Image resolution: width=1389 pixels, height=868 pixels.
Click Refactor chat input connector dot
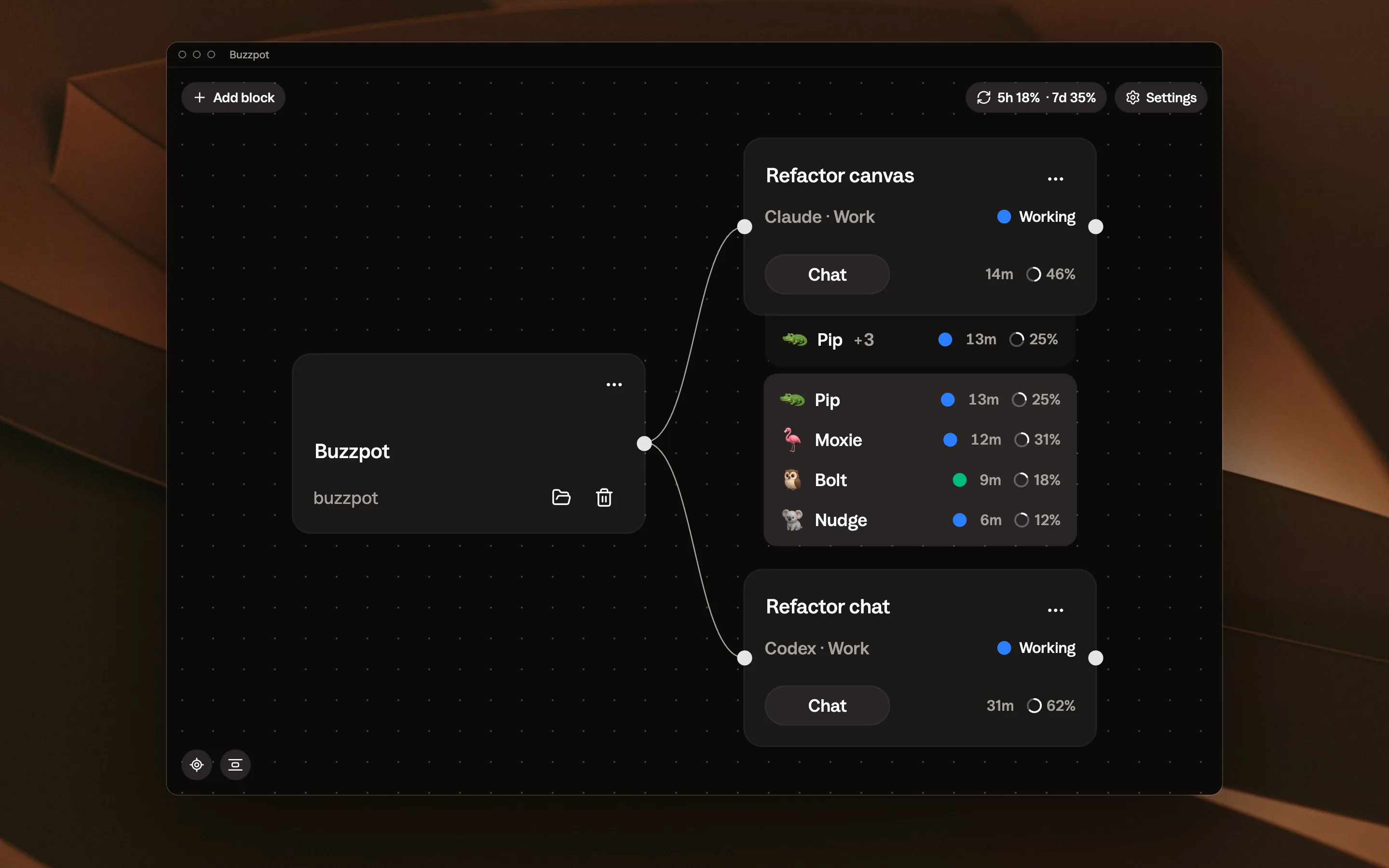[x=745, y=658]
